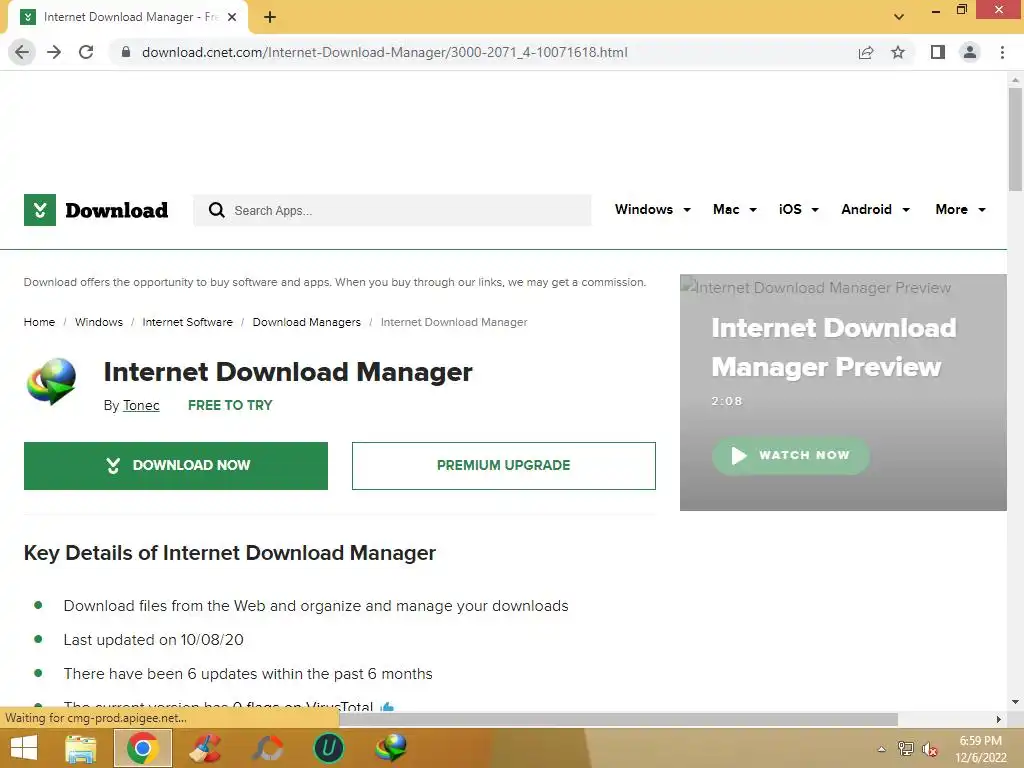Click the Search Apps input field
Viewport: 1024px width, 768px height.
point(392,210)
